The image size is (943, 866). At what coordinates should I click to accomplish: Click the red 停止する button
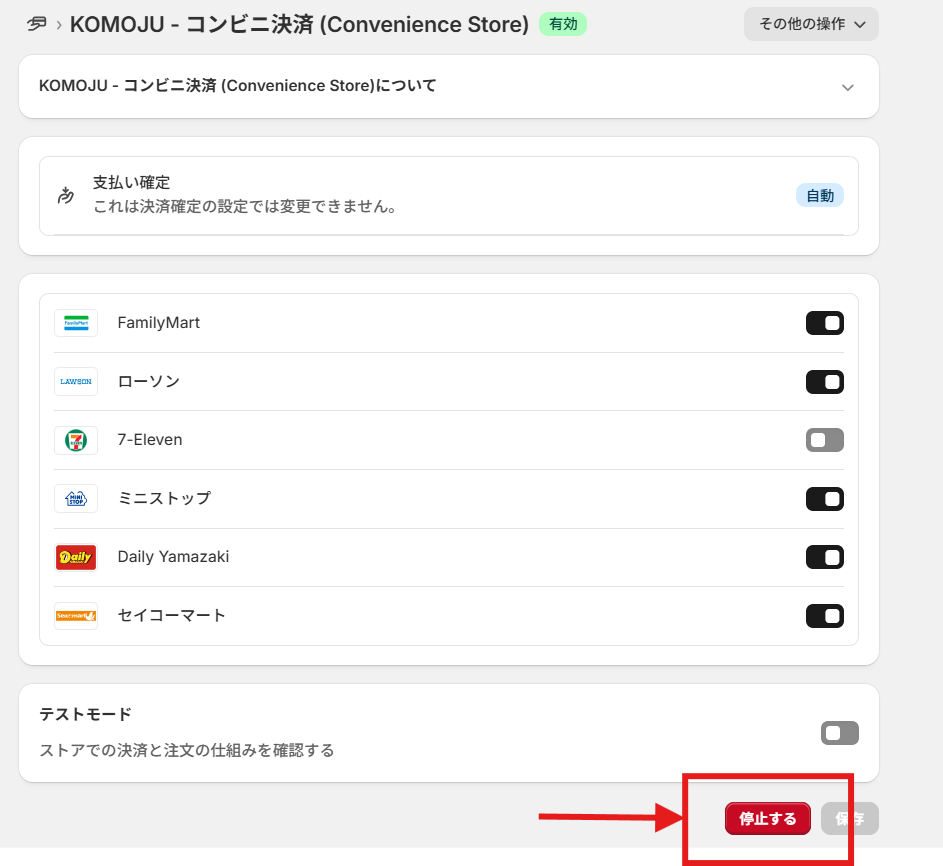pyautogui.click(x=767, y=819)
